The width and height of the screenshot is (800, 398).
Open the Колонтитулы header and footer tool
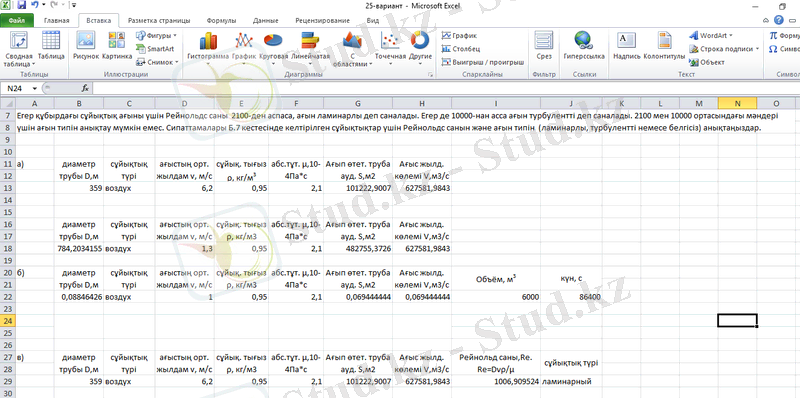tap(664, 46)
